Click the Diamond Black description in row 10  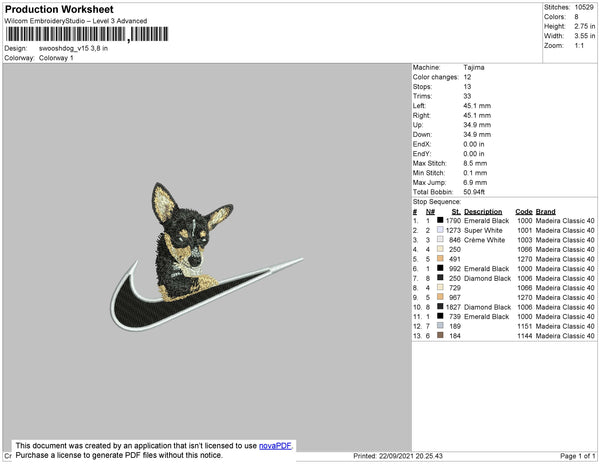(487, 307)
